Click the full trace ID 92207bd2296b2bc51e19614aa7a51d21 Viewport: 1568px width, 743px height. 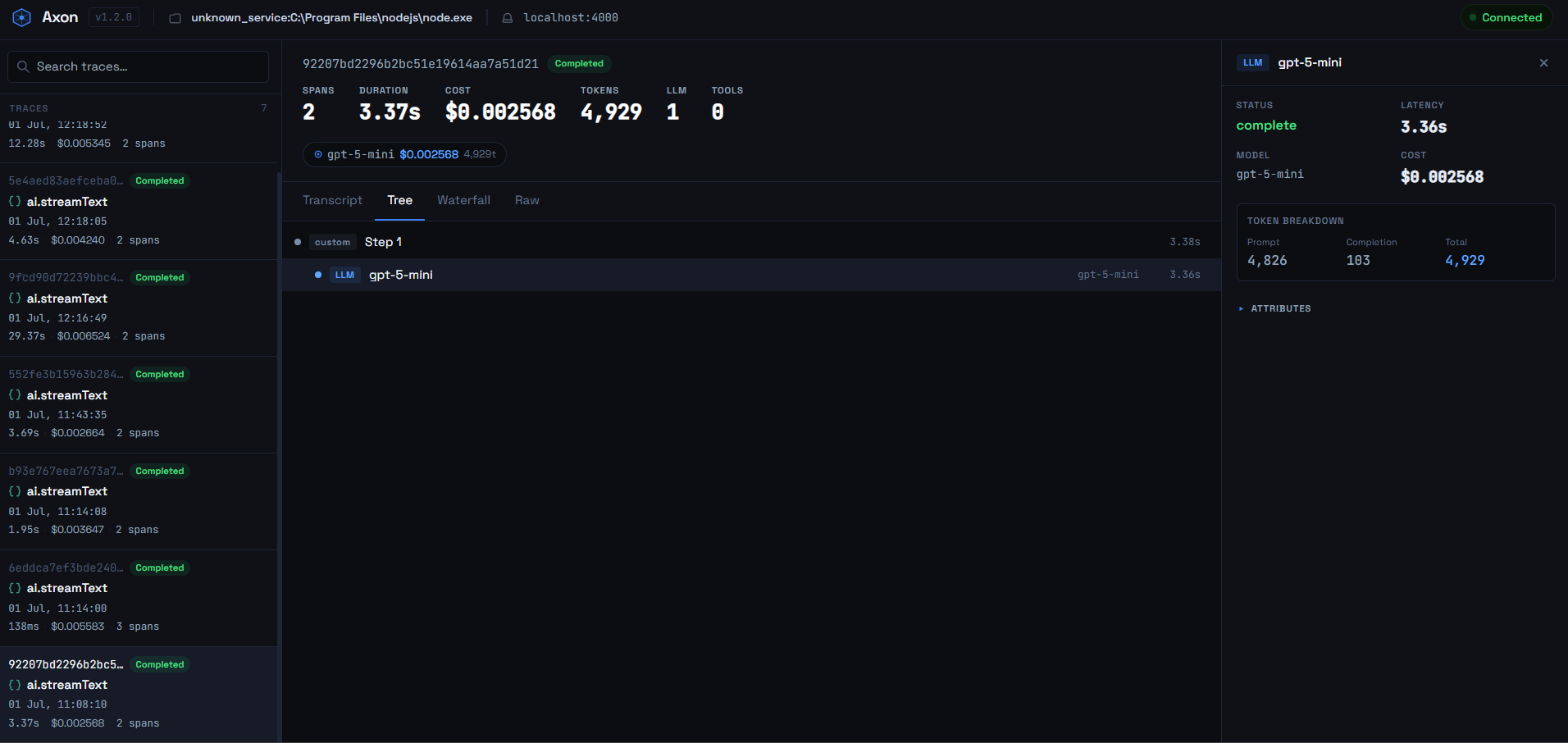421,64
